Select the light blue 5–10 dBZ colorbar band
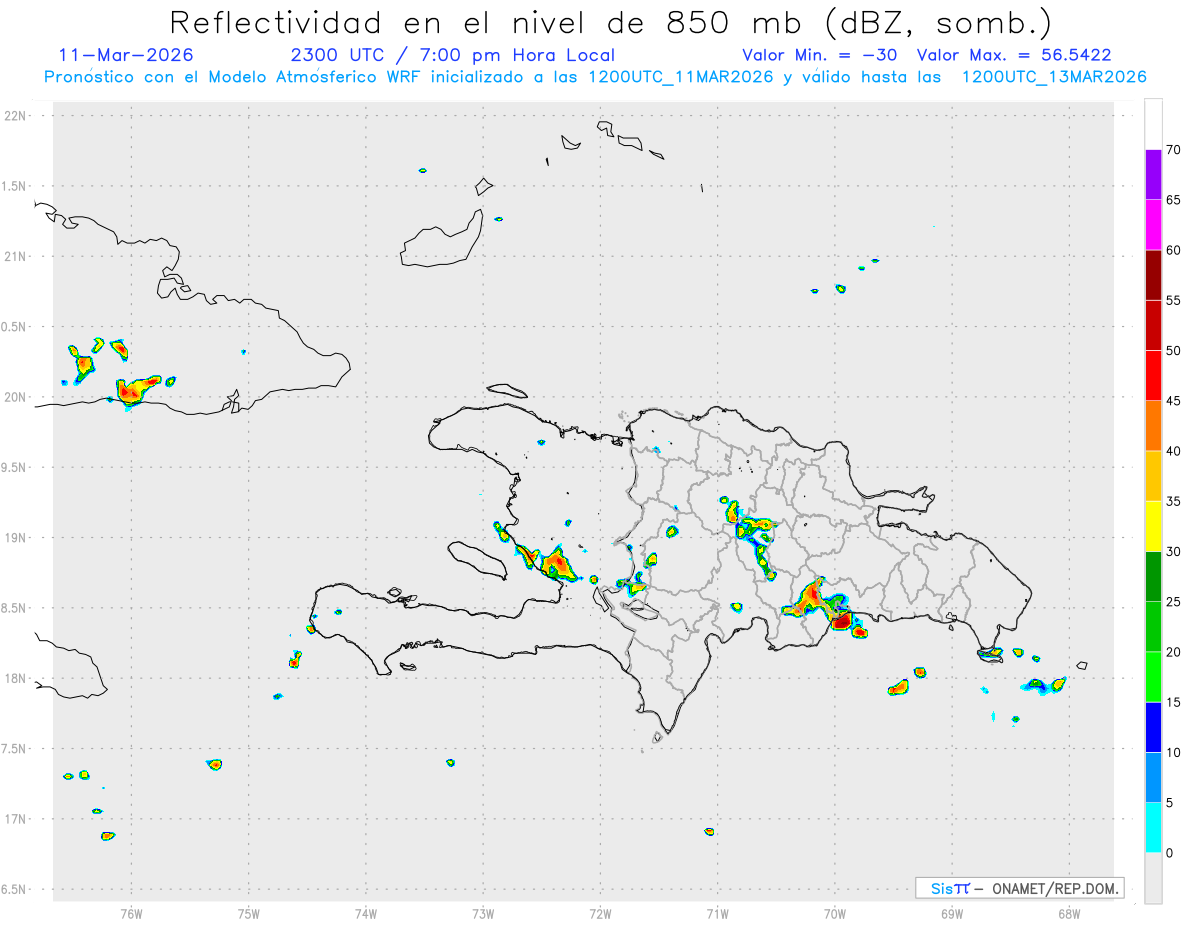Screen dimensions: 1200x927 [1153, 778]
